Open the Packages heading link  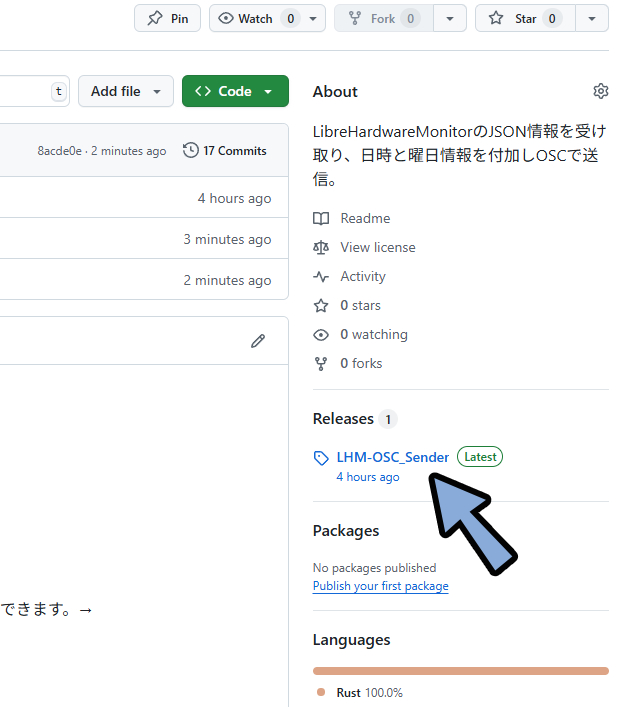(346, 531)
